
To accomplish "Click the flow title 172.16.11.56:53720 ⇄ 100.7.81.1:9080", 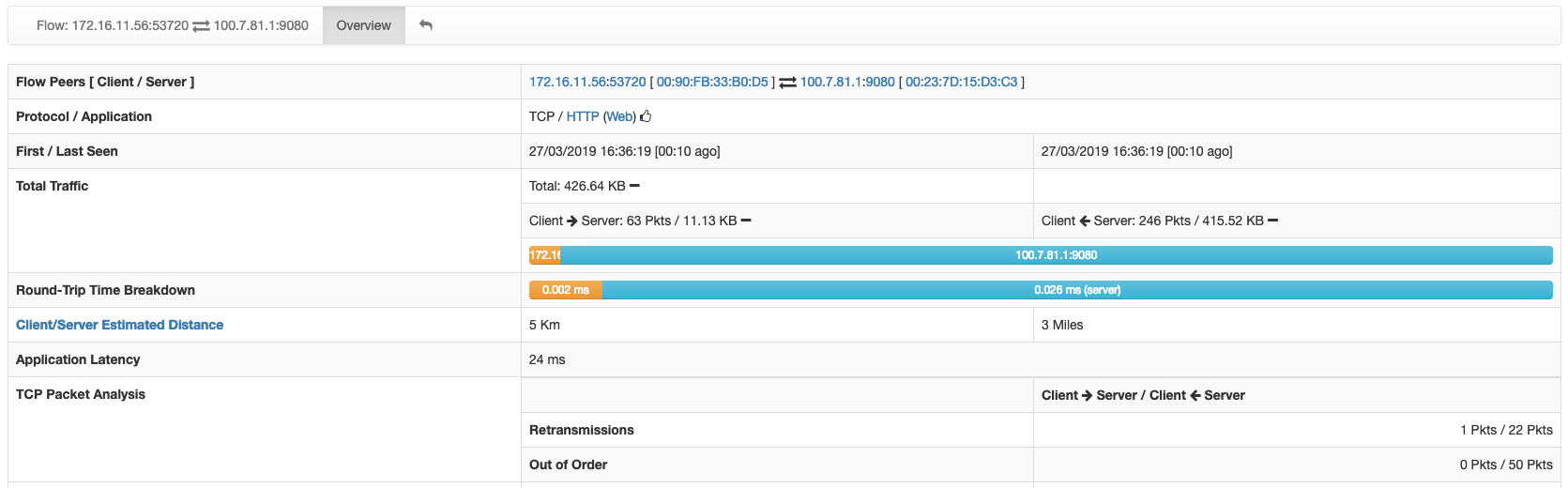I will 173,25.
